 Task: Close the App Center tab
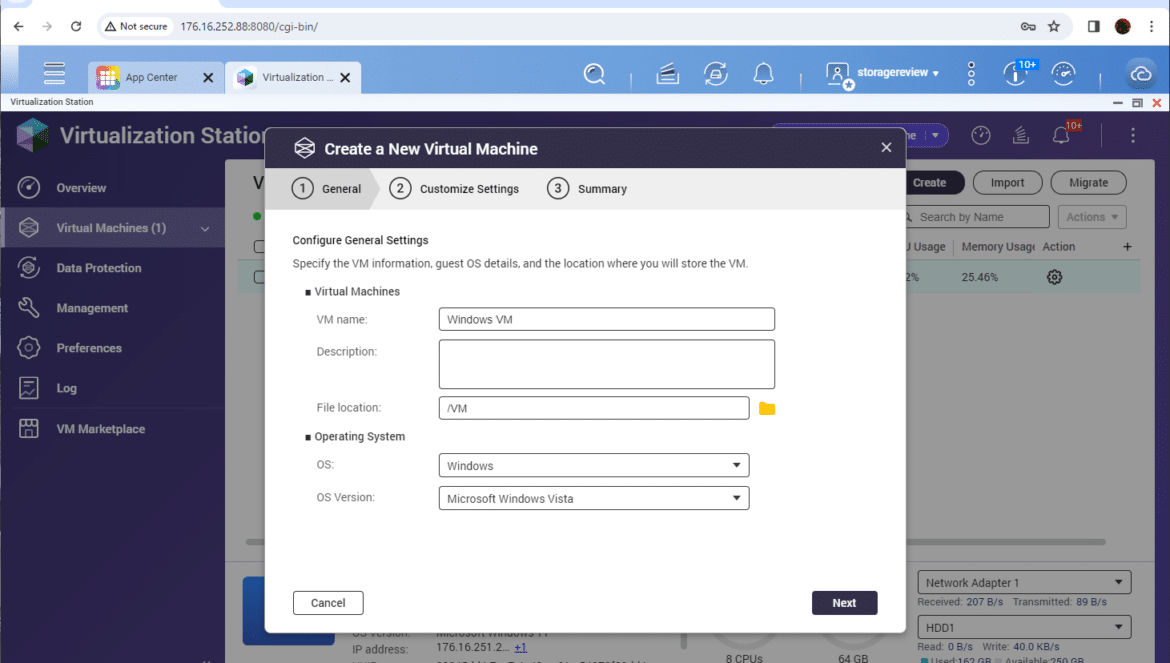208,78
